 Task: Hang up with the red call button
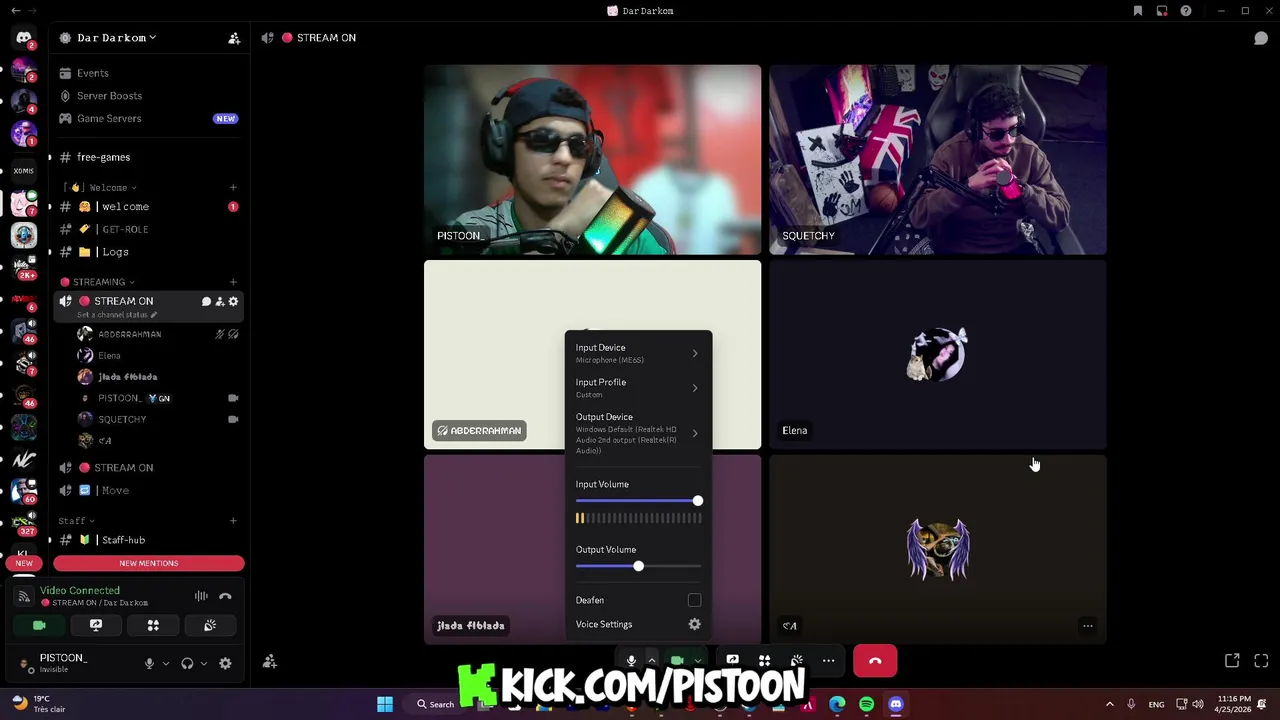(x=875, y=660)
